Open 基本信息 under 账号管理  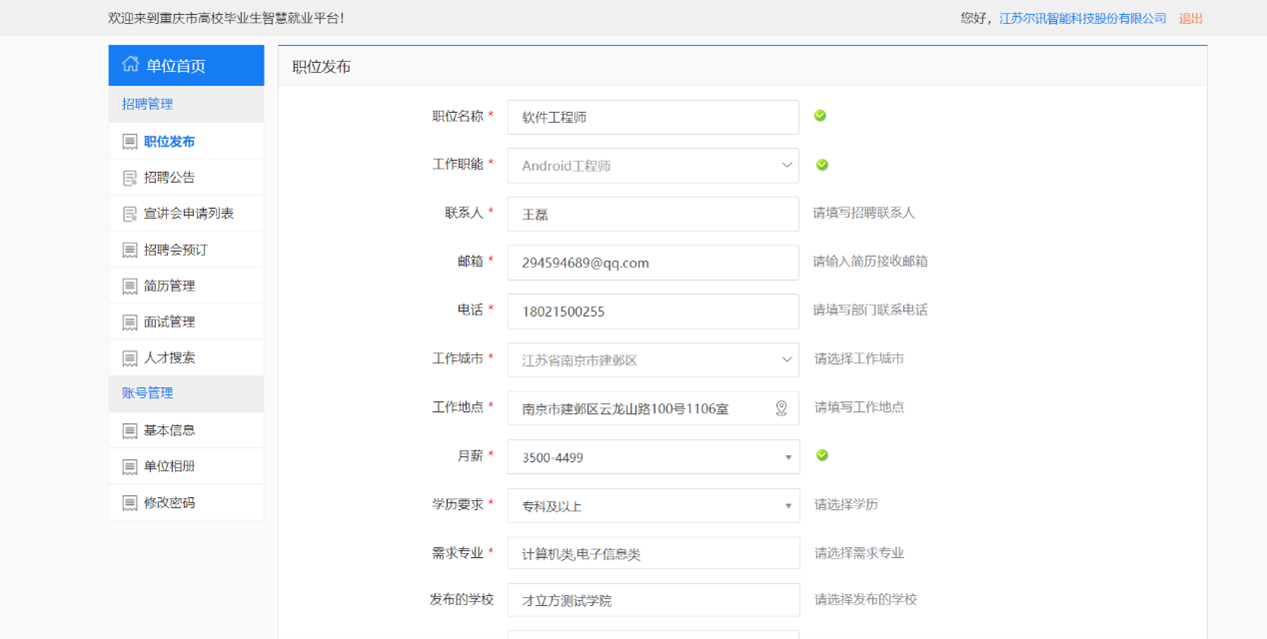pos(169,430)
